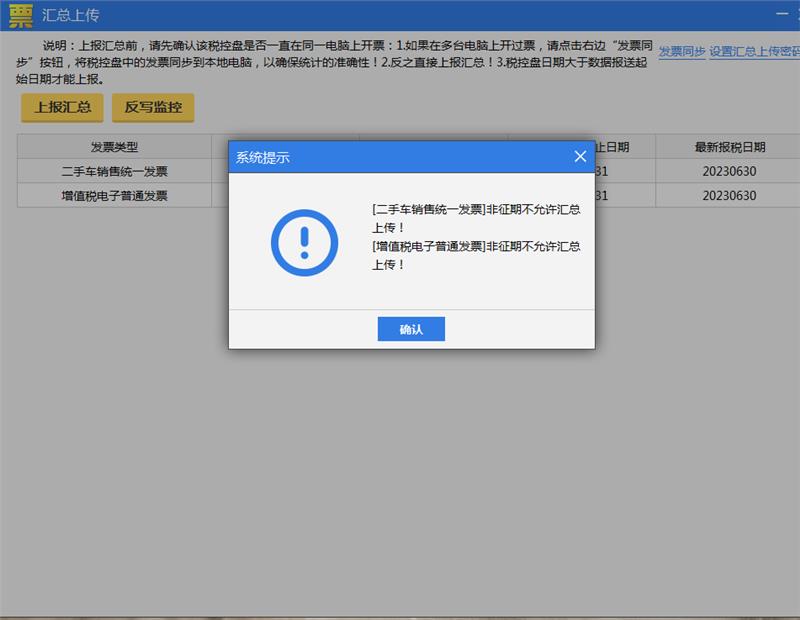This screenshot has width=800, height=620.
Task: Click 20230630 date in 二手车销售统一发票 row
Action: pyautogui.click(x=729, y=171)
